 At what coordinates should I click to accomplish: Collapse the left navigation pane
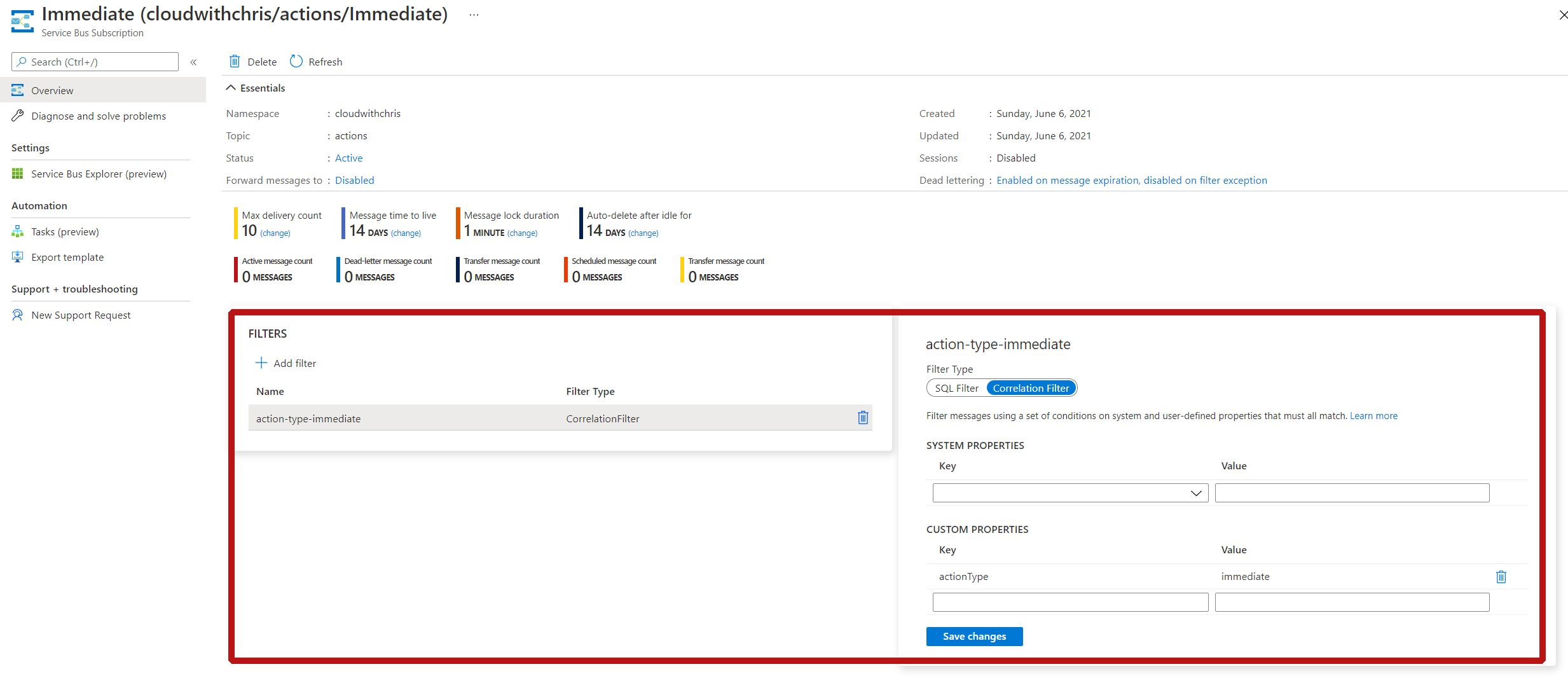pos(194,62)
